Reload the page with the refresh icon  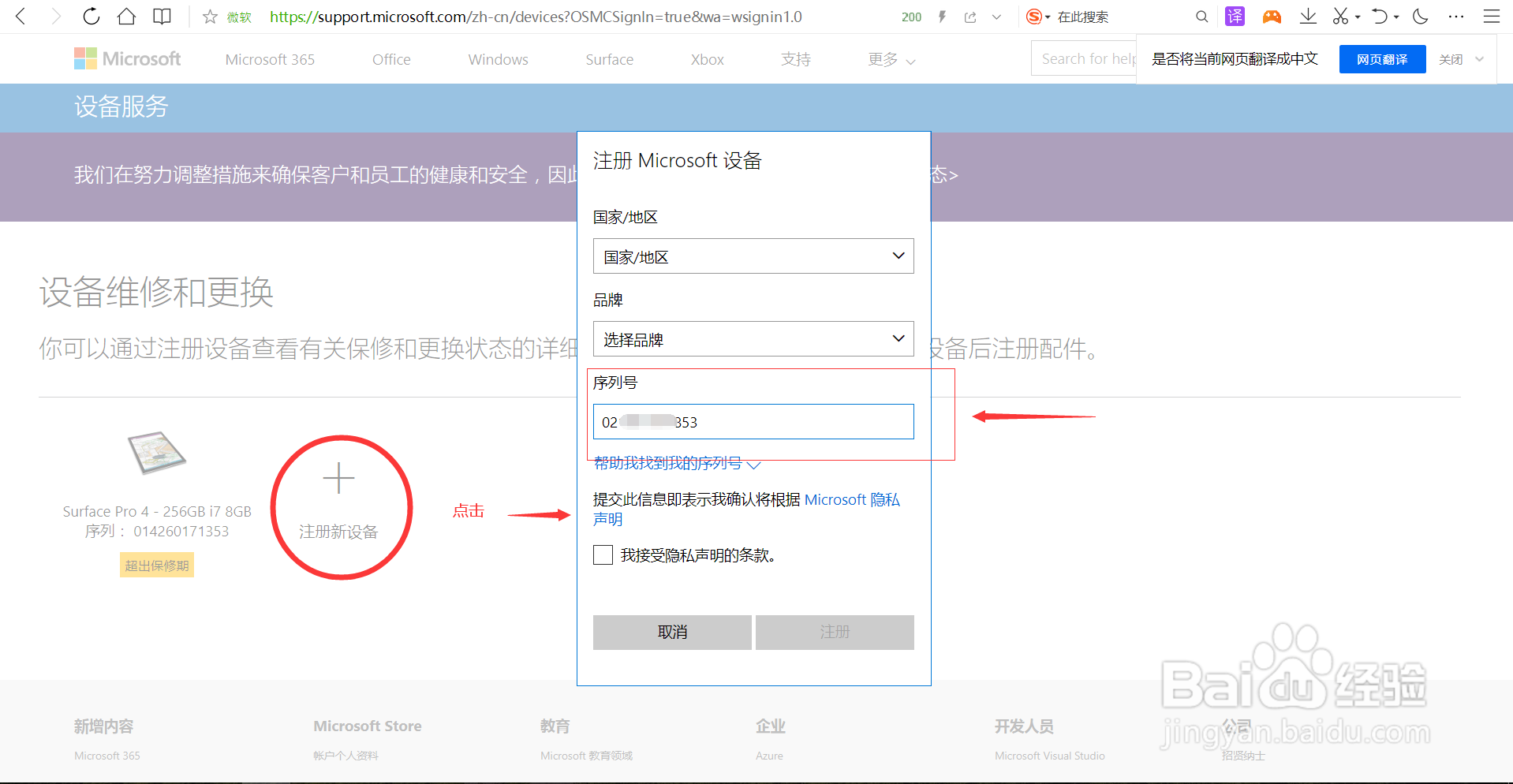[x=92, y=17]
